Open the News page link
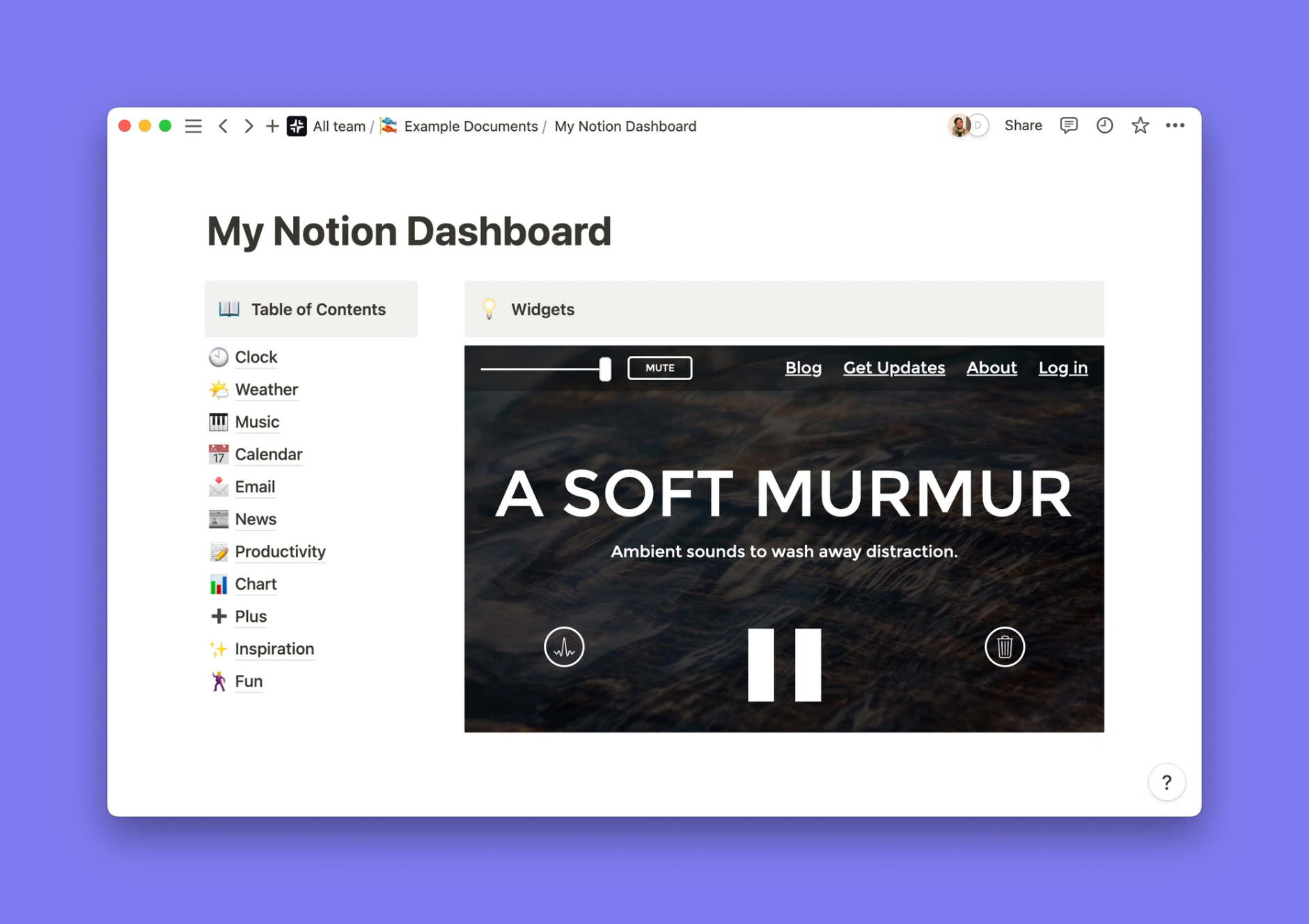 (x=256, y=519)
